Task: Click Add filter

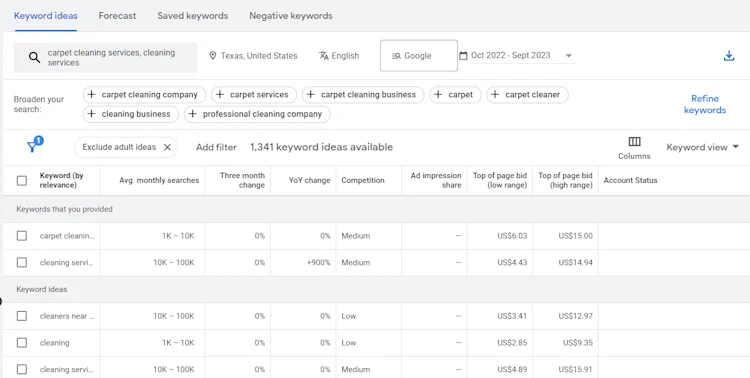Action: pyautogui.click(x=216, y=147)
